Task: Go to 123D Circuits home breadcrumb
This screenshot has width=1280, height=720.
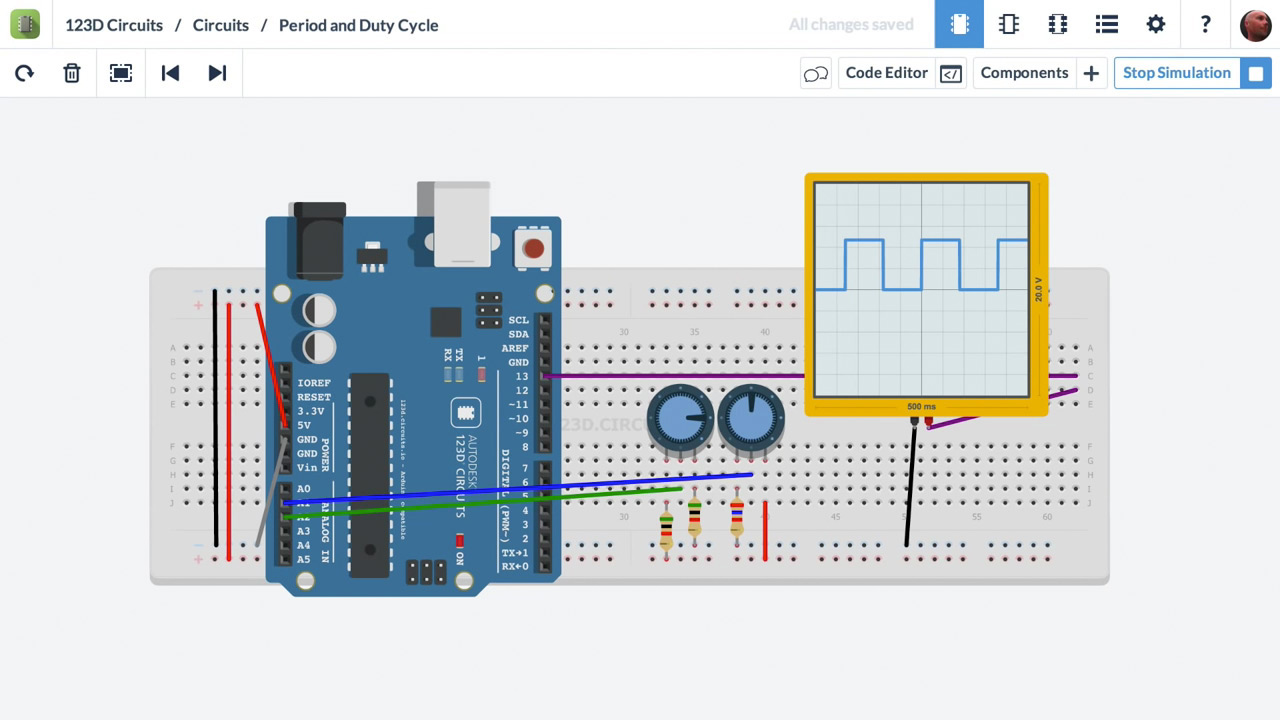Action: [114, 25]
